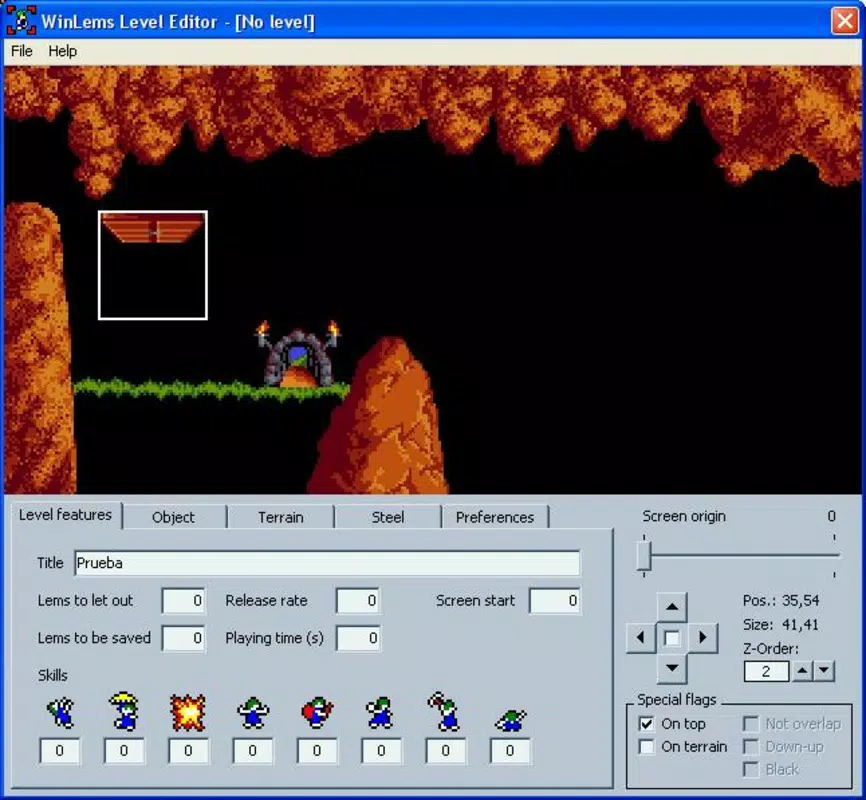The height and width of the screenshot is (800, 866).
Task: Increase Z-Order with up arrow
Action: [802, 671]
